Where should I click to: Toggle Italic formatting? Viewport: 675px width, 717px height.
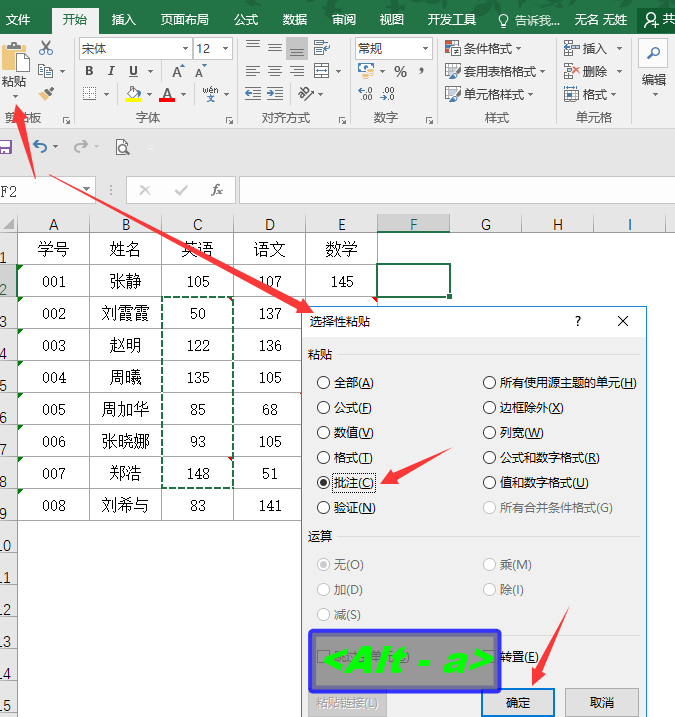111,71
